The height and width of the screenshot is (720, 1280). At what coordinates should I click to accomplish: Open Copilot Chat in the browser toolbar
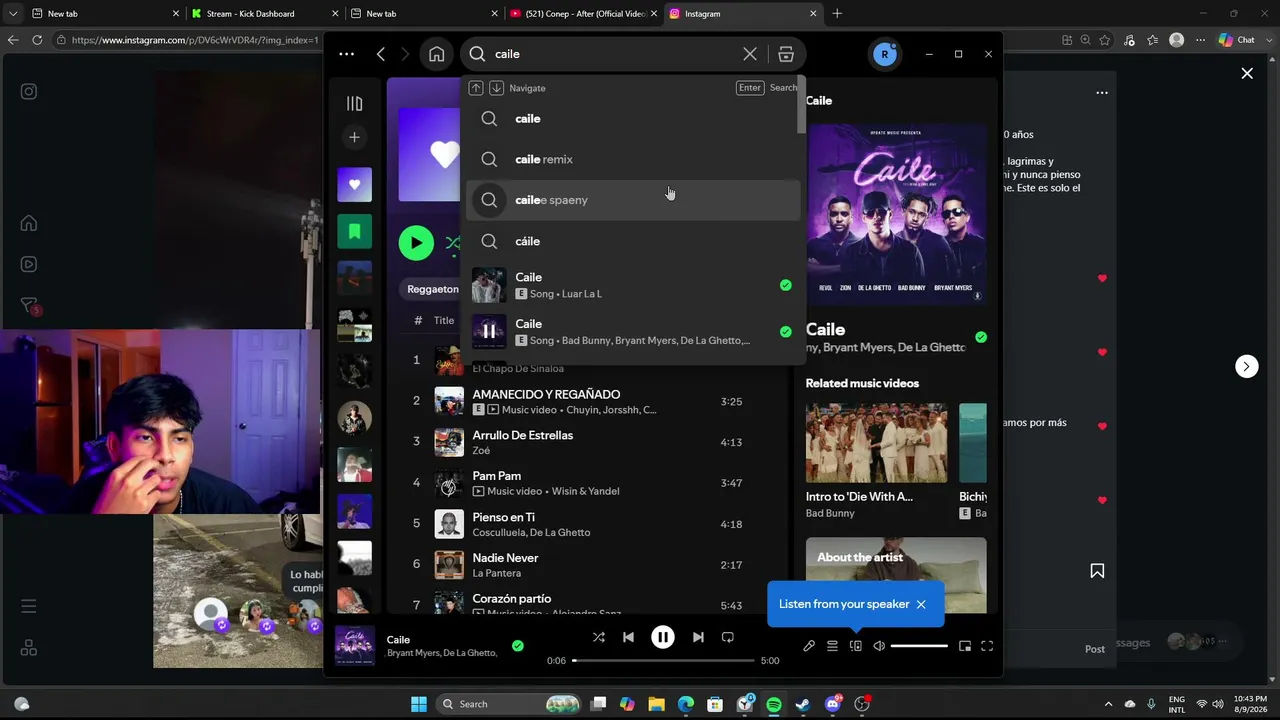coord(1237,40)
